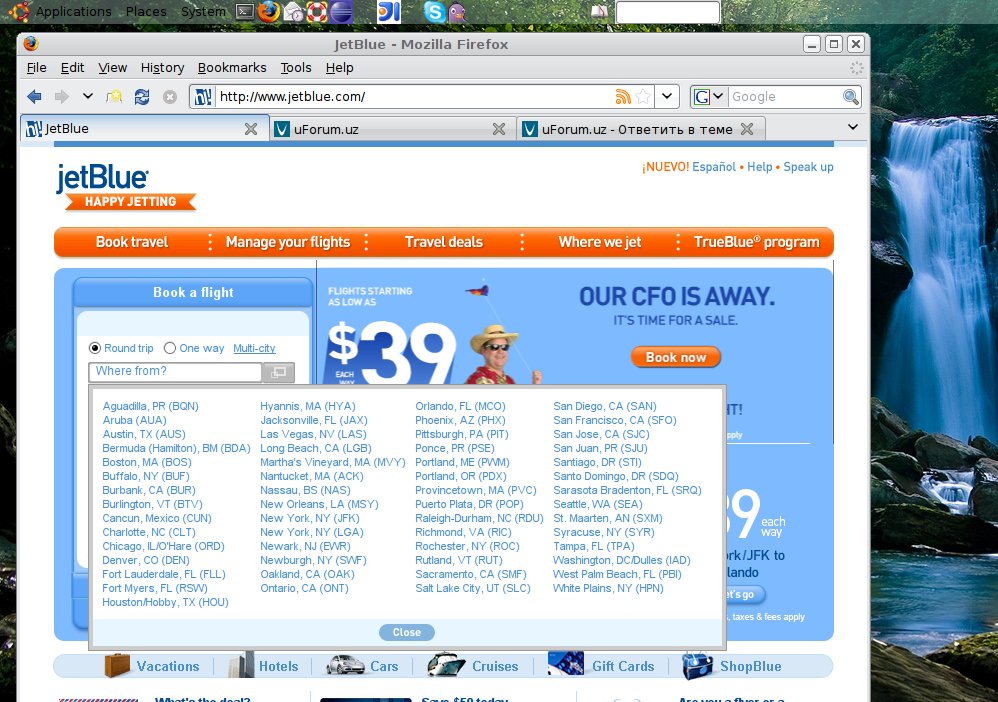Image resolution: width=998 pixels, height=702 pixels.
Task: Switch to the 'uForum.uz - Ответить в теме' tab
Action: click(x=641, y=129)
